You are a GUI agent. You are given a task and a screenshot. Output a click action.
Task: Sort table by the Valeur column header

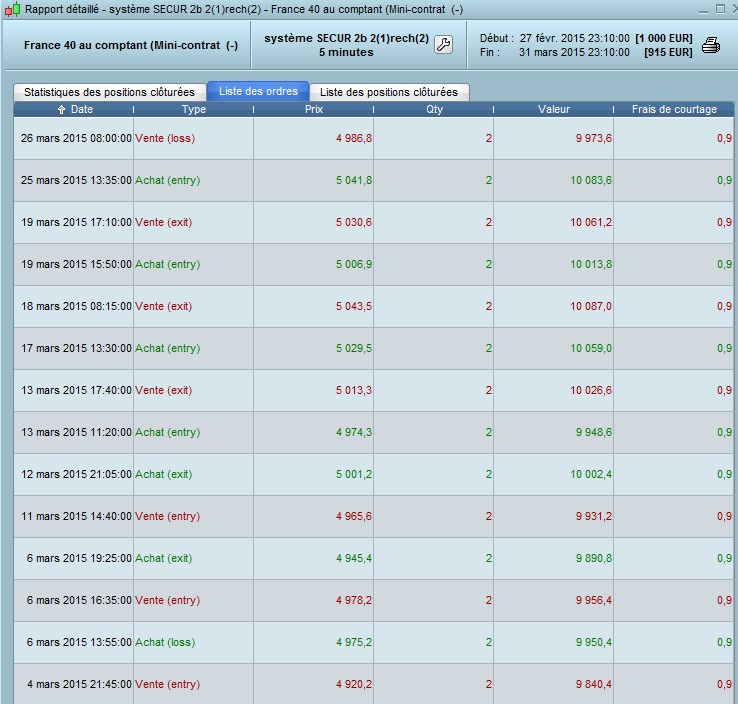click(x=554, y=109)
